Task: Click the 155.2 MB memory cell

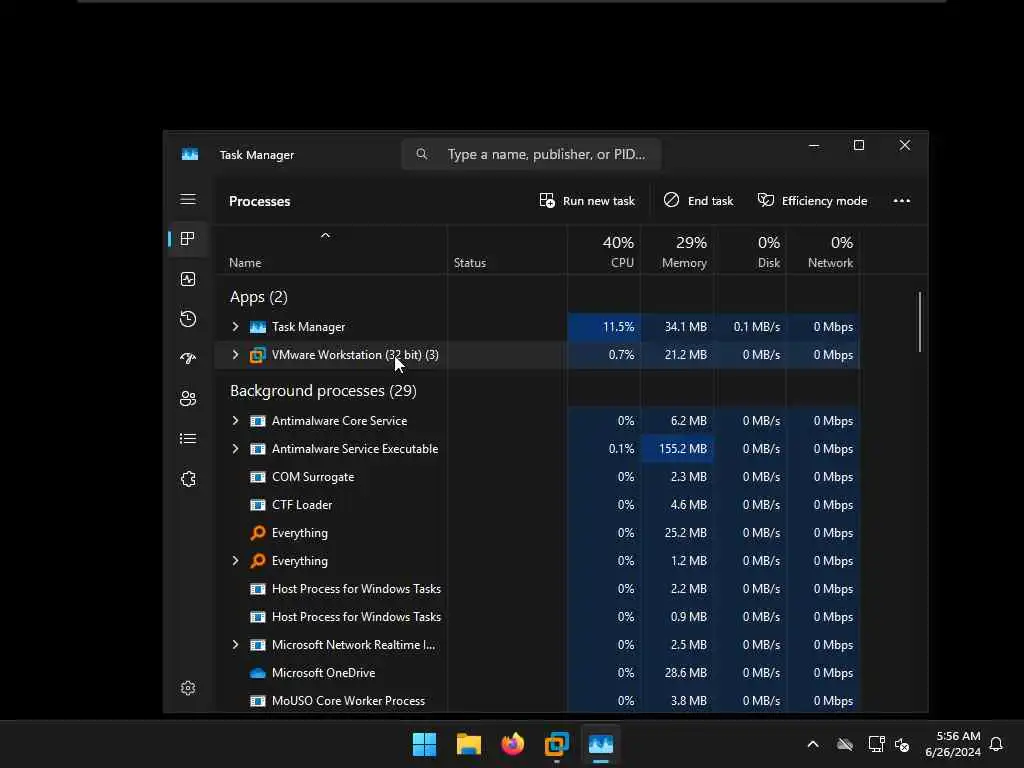Action: (677, 449)
